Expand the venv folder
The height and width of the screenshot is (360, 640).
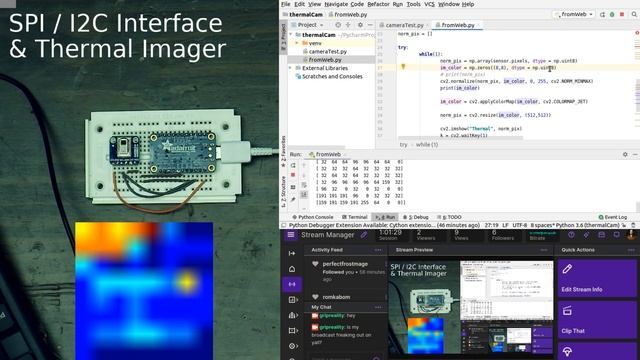coord(297,43)
